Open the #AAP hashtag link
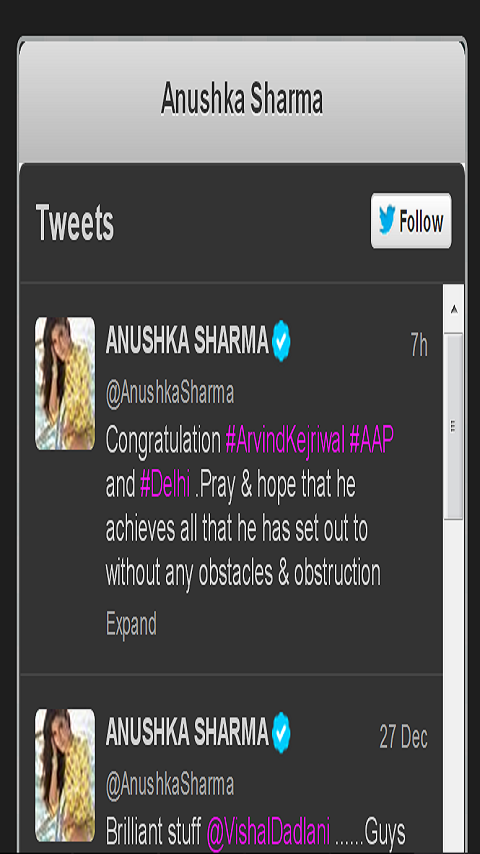480x854 pixels. [x=371, y=441]
